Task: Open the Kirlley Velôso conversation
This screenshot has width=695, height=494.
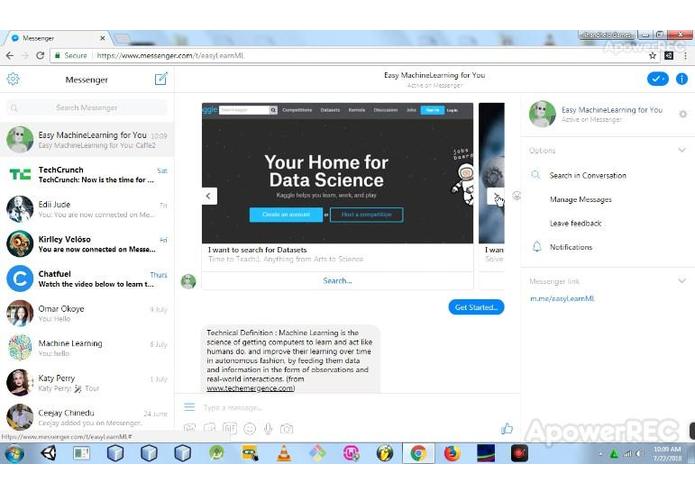Action: pos(87,244)
